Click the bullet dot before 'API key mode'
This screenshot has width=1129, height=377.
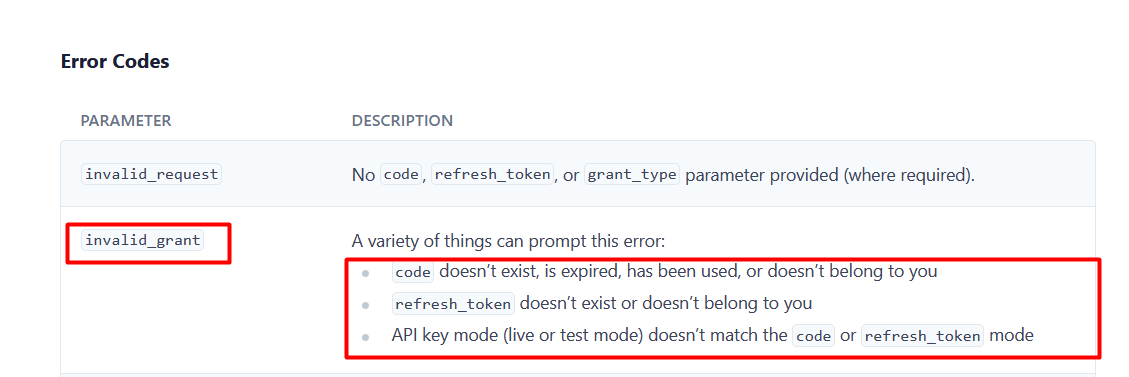click(366, 337)
